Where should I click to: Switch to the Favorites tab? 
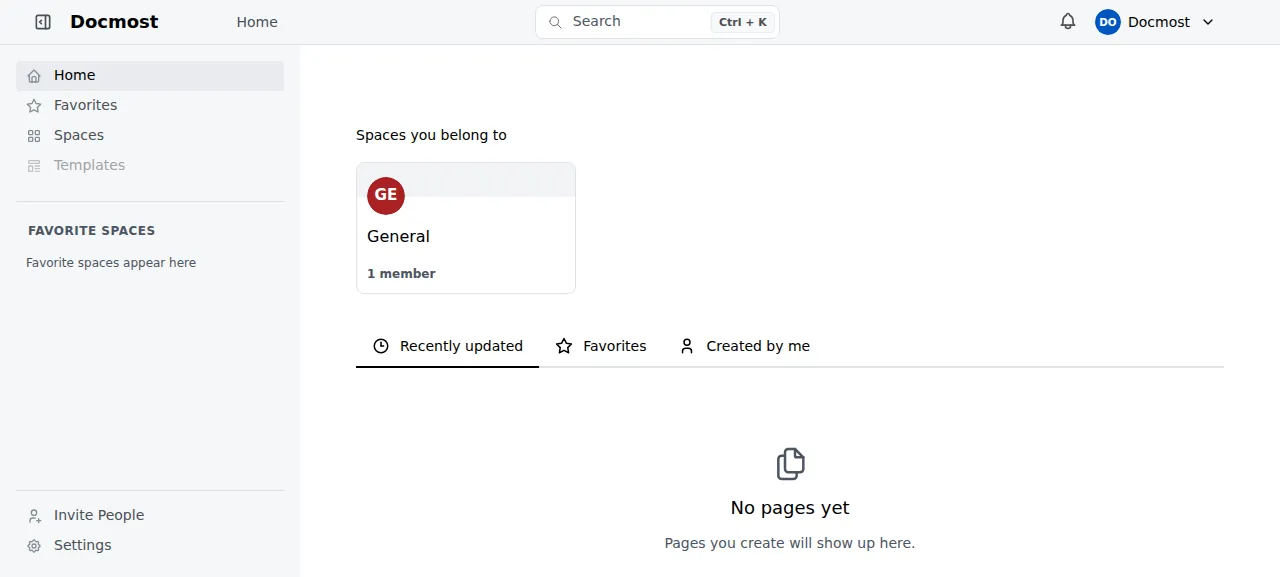tap(601, 346)
